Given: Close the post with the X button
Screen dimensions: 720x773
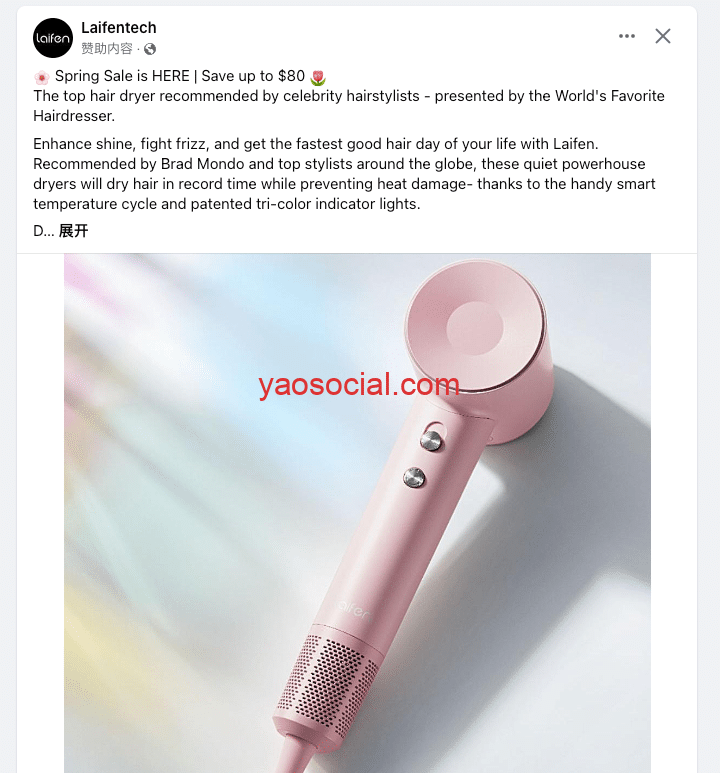Looking at the screenshot, I should click(663, 36).
